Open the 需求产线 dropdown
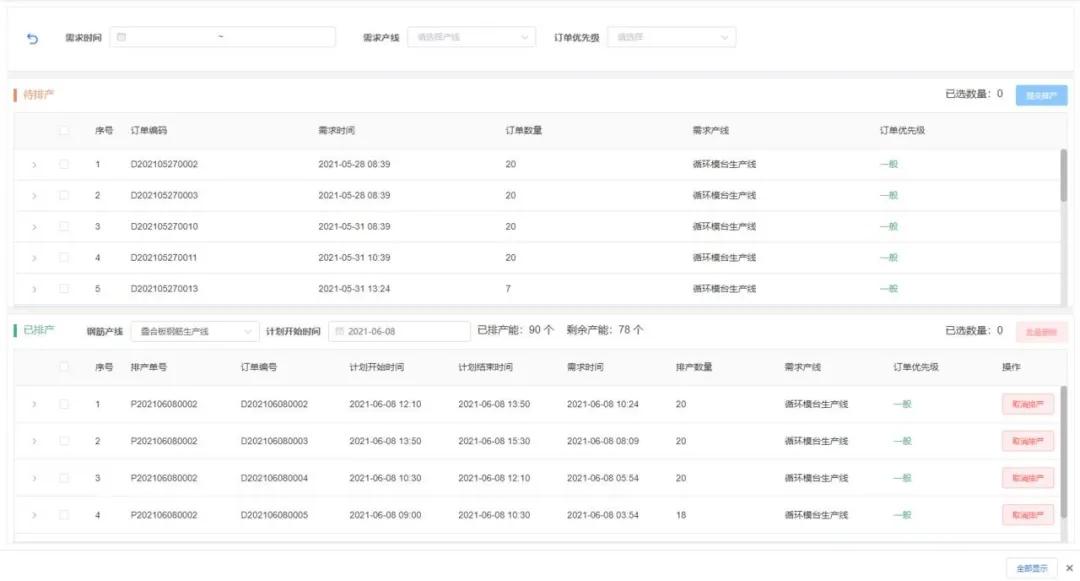This screenshot has width=1080, height=581. click(470, 36)
